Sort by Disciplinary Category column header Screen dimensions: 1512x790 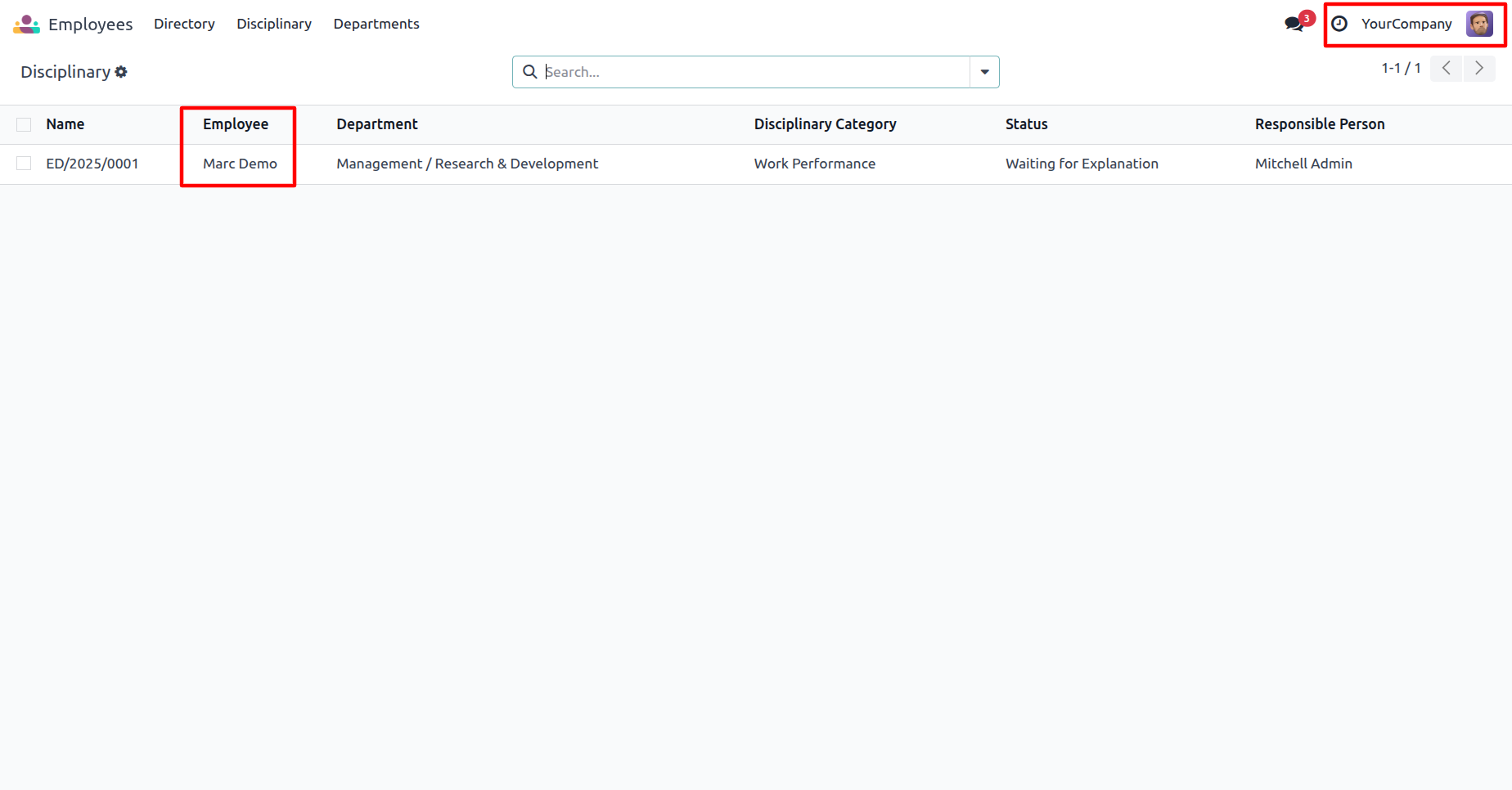tap(825, 124)
